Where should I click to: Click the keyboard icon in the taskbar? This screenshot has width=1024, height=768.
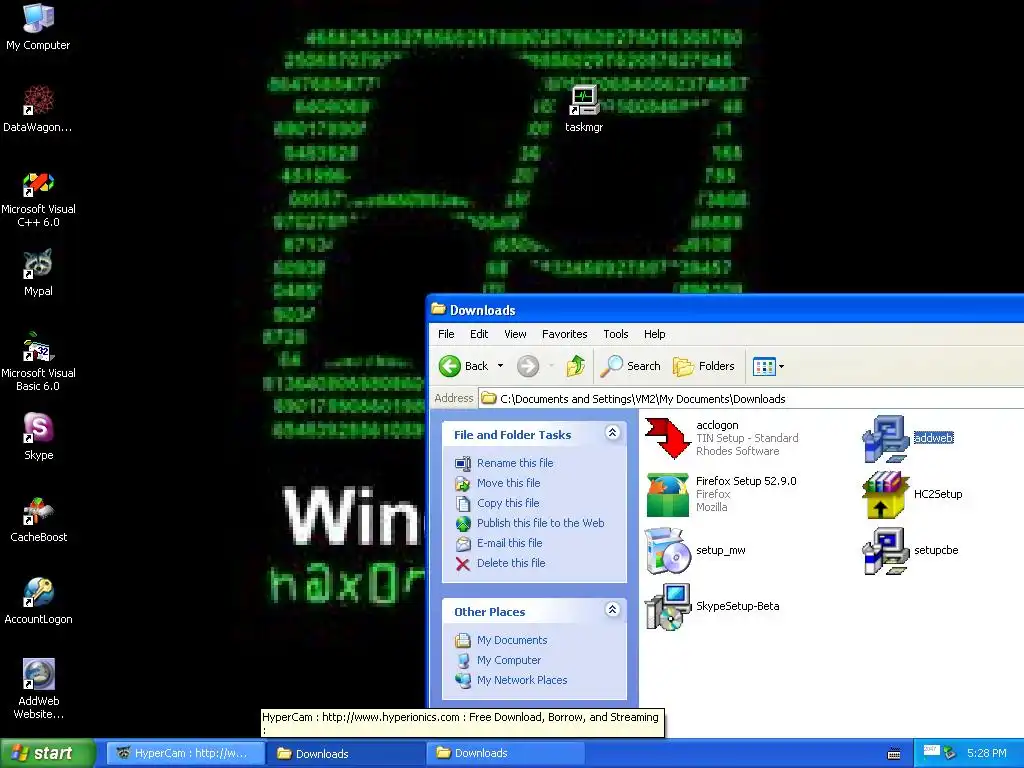point(894,754)
